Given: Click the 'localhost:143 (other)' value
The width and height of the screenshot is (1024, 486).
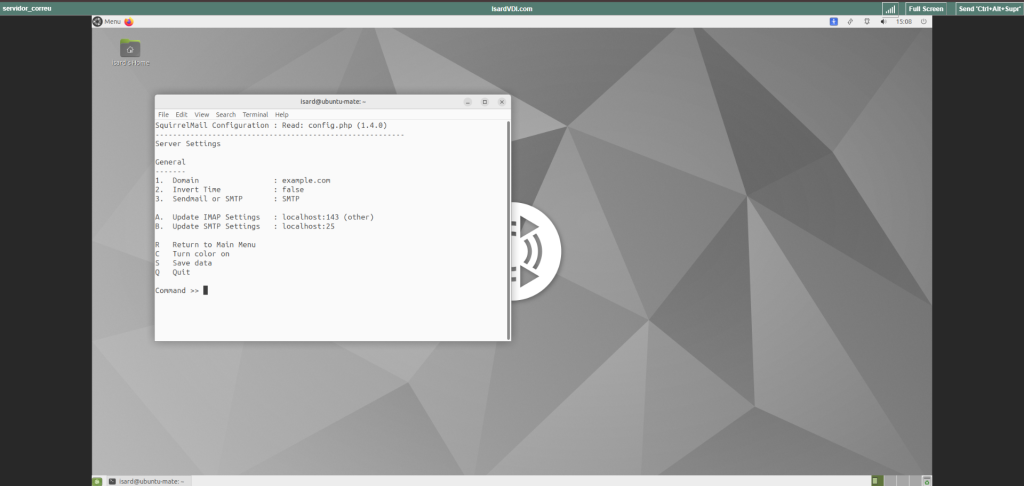Looking at the screenshot, I should [x=328, y=217].
